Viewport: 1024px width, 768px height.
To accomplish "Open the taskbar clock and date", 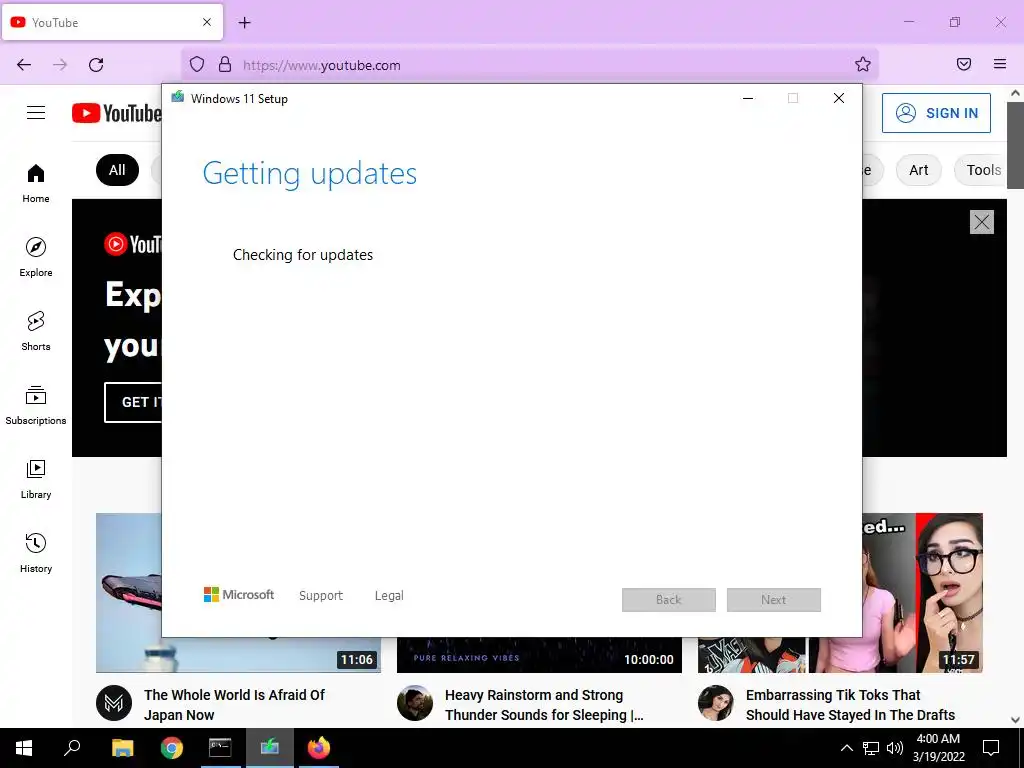I will [x=938, y=748].
